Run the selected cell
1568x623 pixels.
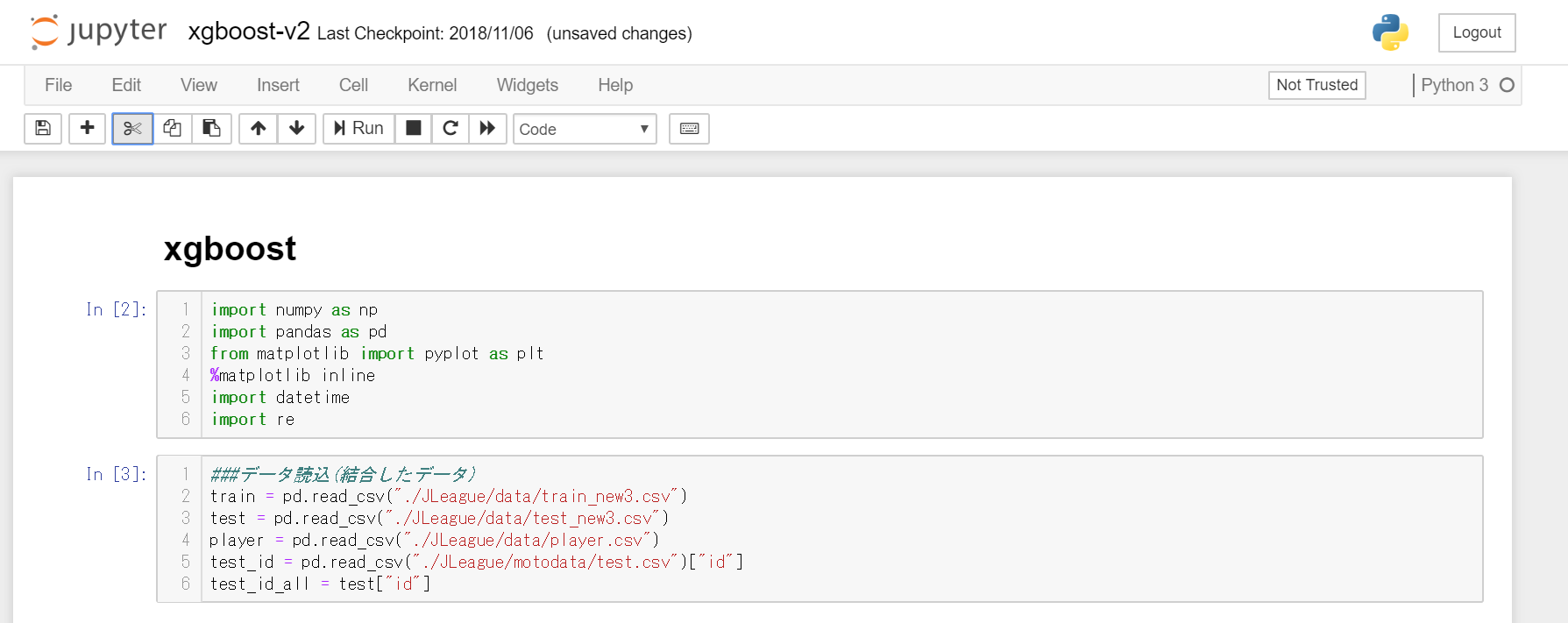click(x=359, y=129)
